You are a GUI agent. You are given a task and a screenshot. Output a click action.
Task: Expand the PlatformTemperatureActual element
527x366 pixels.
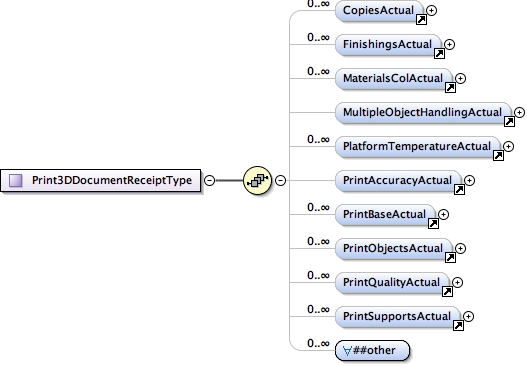click(x=508, y=147)
